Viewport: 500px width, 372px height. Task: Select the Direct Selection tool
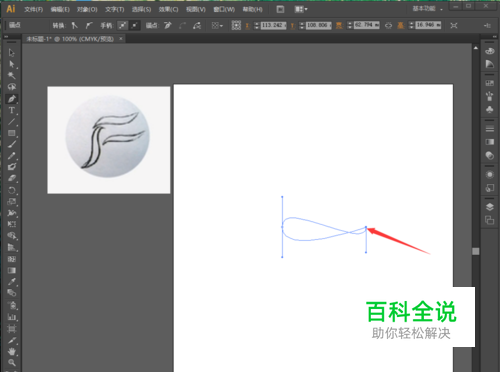point(12,64)
